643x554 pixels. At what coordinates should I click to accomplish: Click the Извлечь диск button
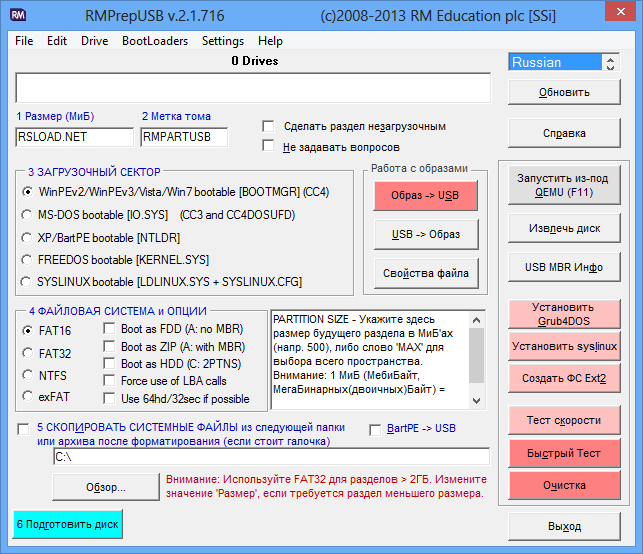[564, 228]
